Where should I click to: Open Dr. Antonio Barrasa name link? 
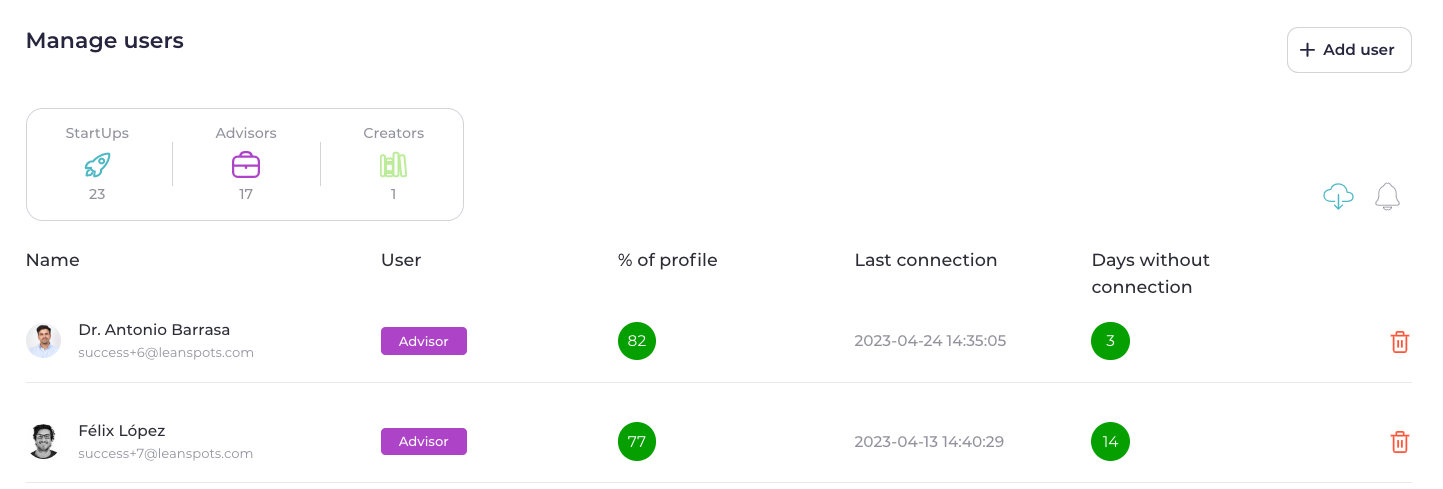[154, 330]
